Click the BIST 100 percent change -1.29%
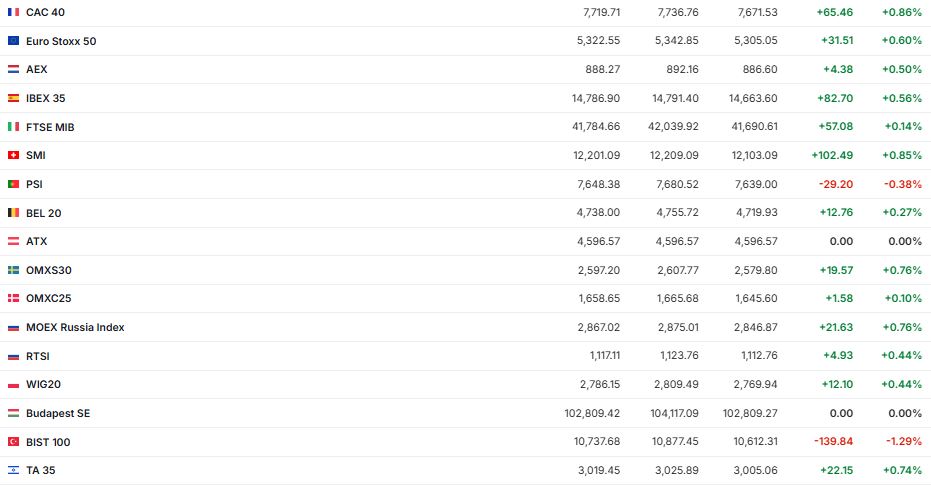This screenshot has width=931, height=488. click(x=903, y=442)
